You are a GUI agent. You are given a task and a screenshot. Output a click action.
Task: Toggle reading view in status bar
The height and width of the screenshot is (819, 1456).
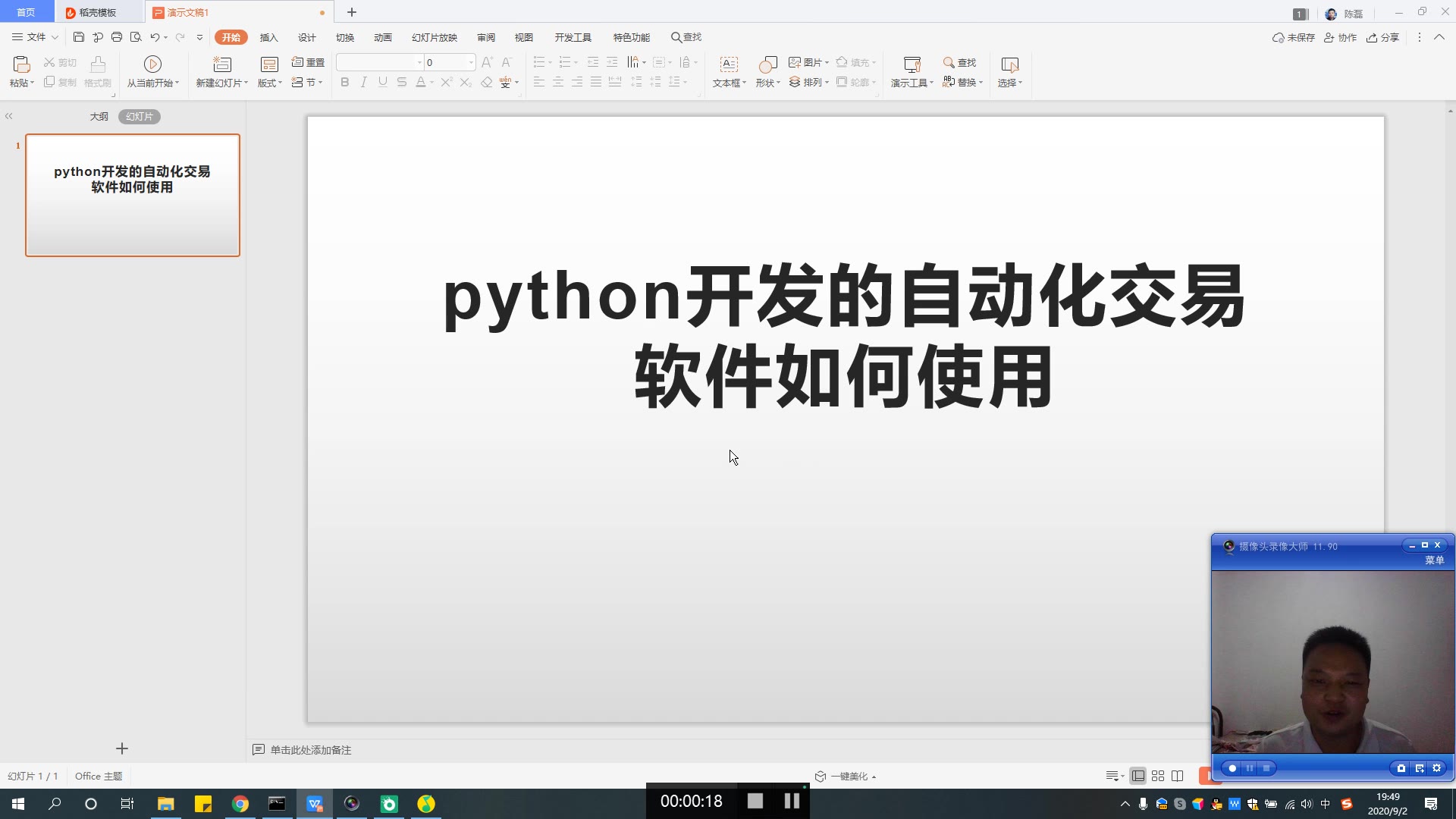point(1178,776)
